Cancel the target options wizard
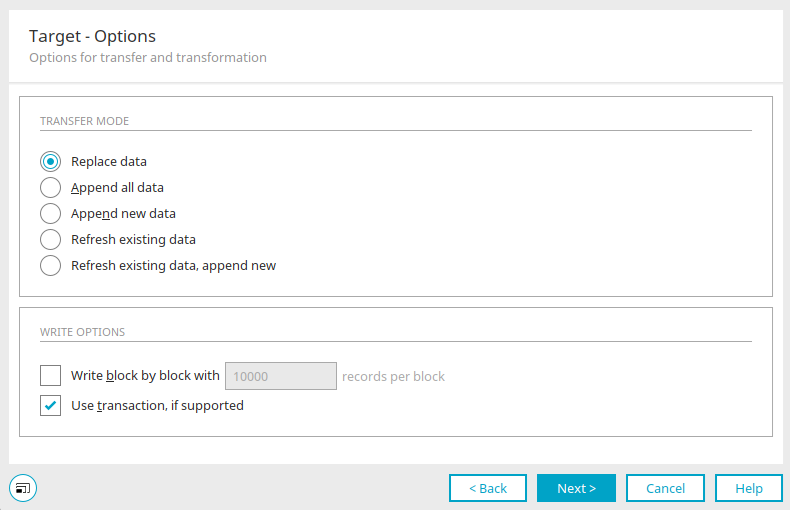790x510 pixels. coord(665,488)
